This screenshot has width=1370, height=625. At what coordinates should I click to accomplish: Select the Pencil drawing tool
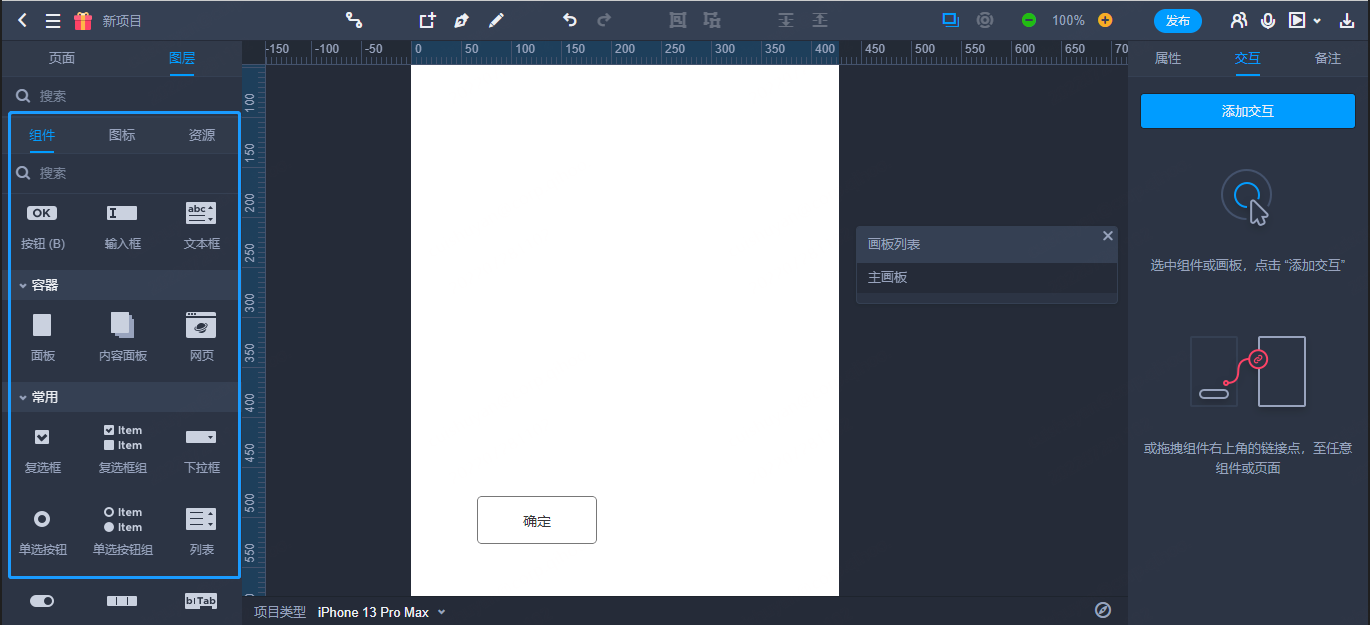click(495, 20)
